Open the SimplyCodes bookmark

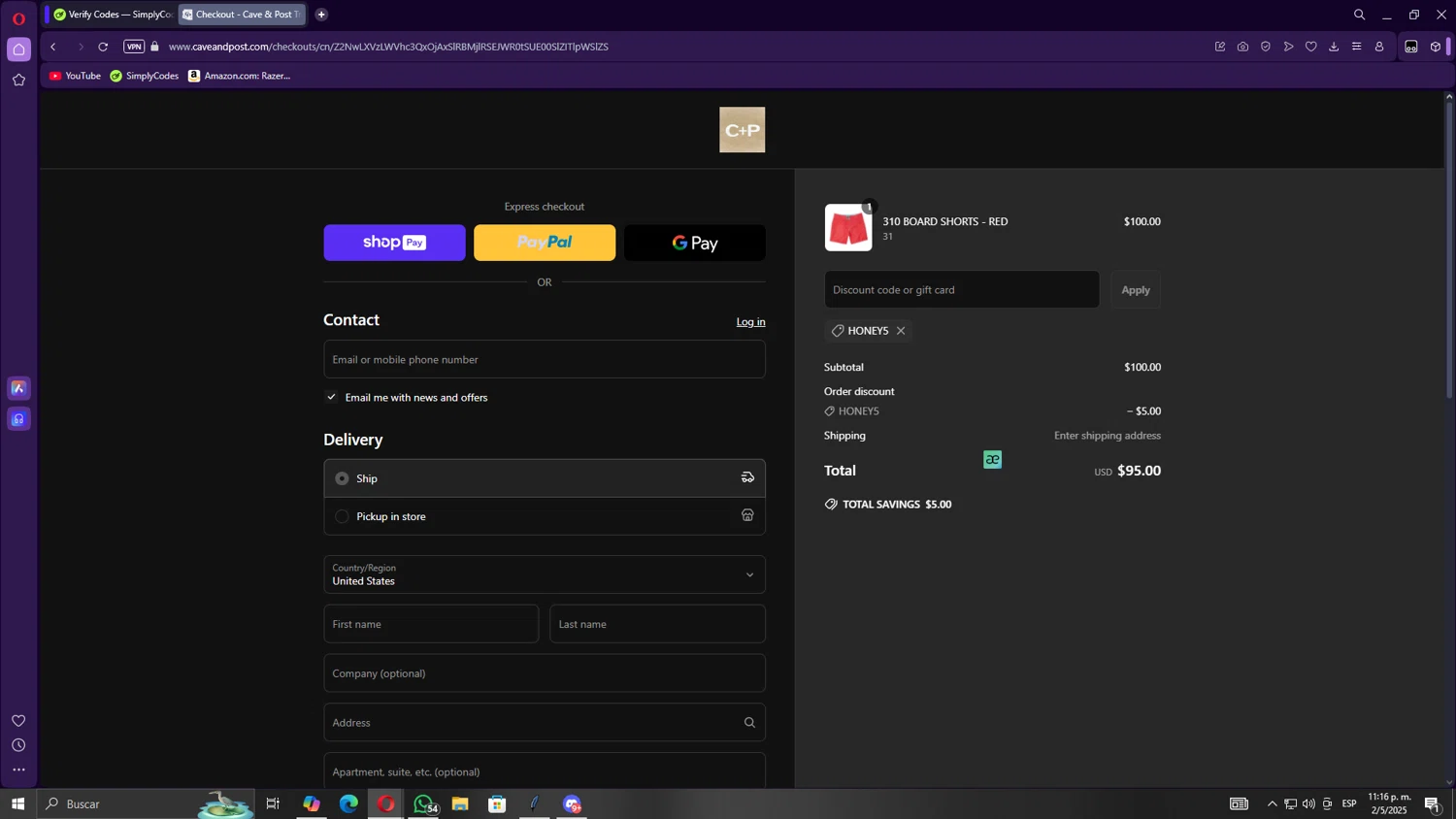click(145, 76)
